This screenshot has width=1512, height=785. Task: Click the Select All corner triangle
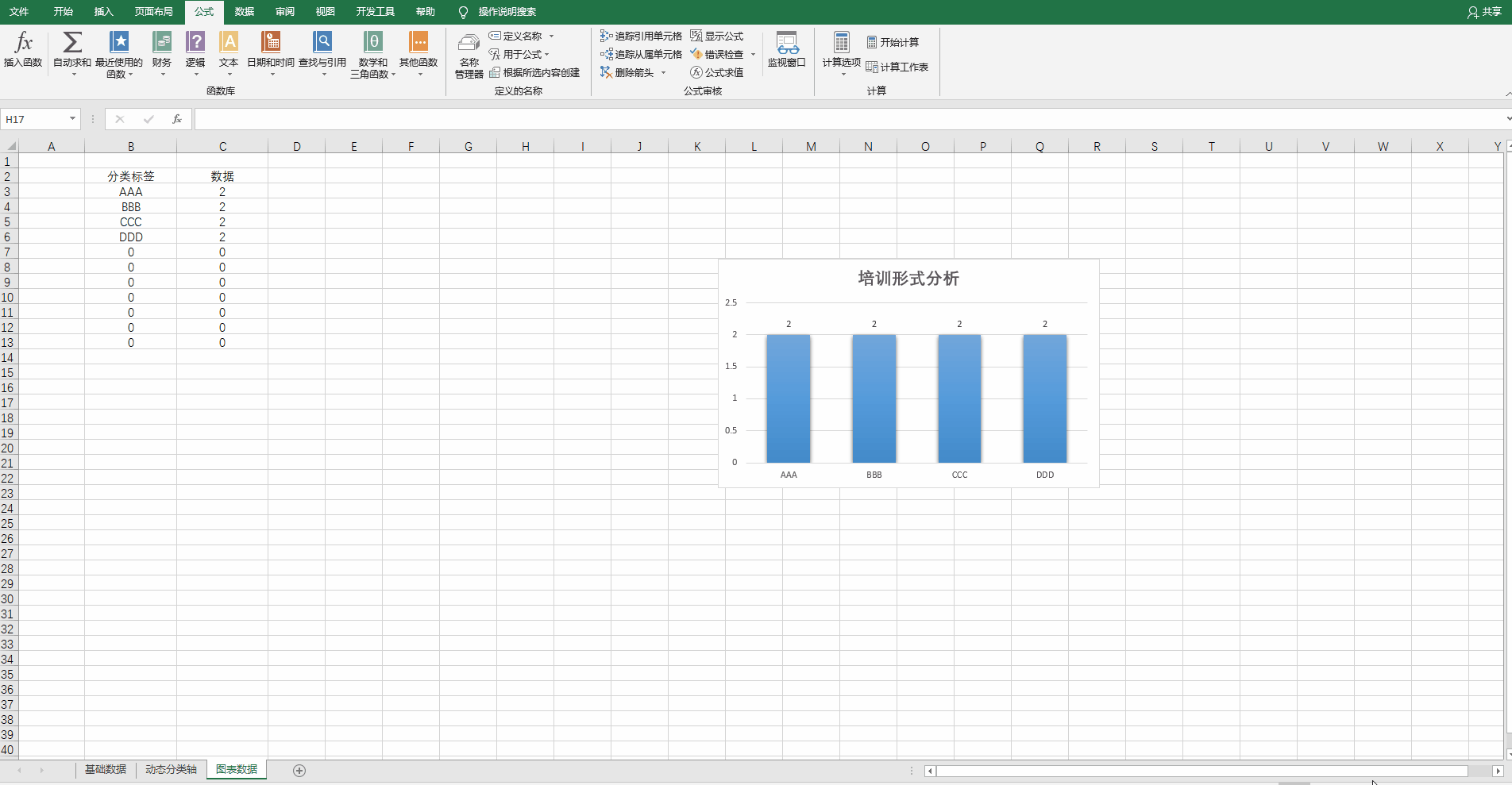[10, 146]
